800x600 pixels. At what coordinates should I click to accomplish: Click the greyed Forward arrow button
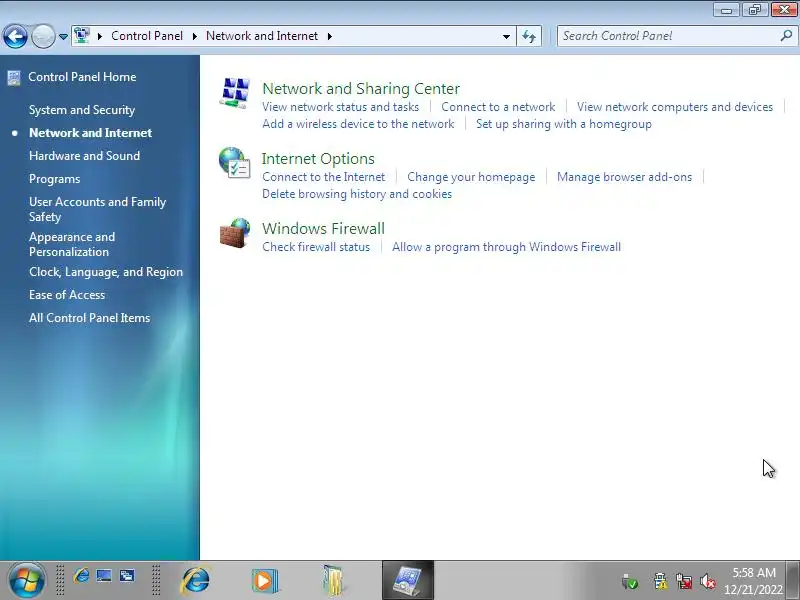pyautogui.click(x=43, y=36)
